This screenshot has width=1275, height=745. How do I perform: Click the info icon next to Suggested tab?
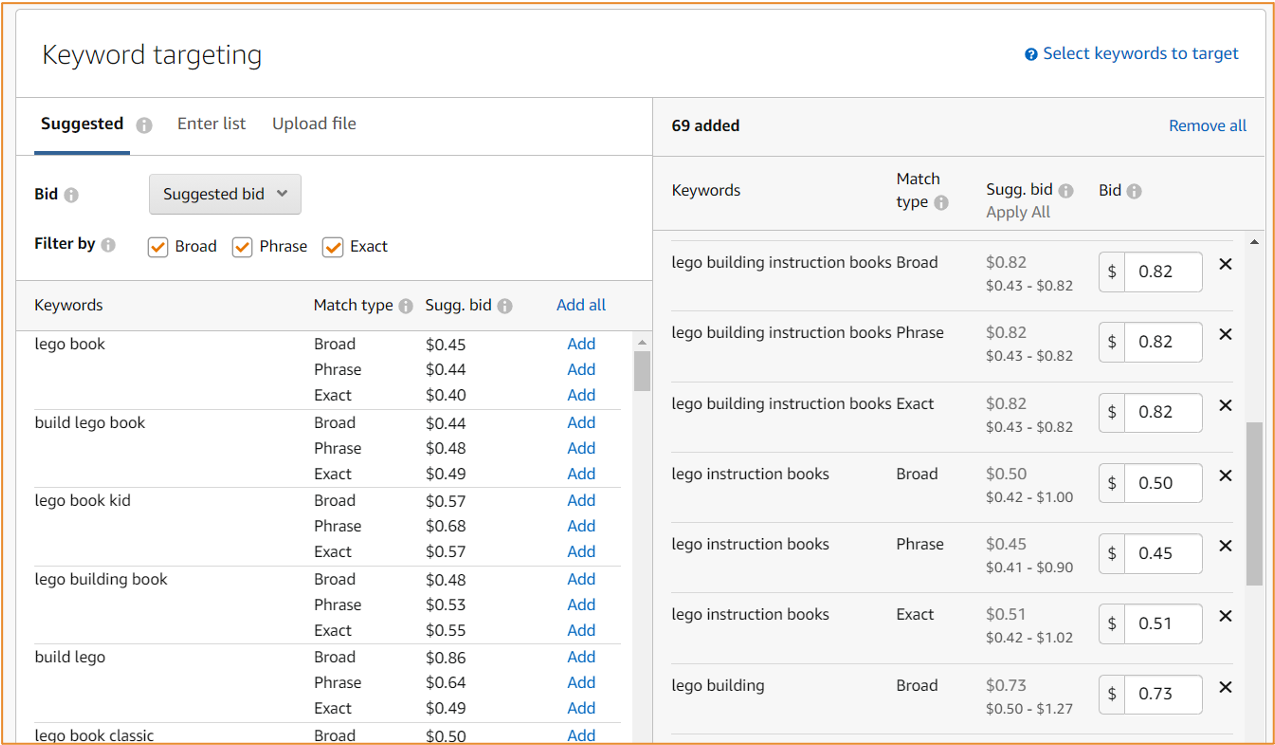click(143, 125)
